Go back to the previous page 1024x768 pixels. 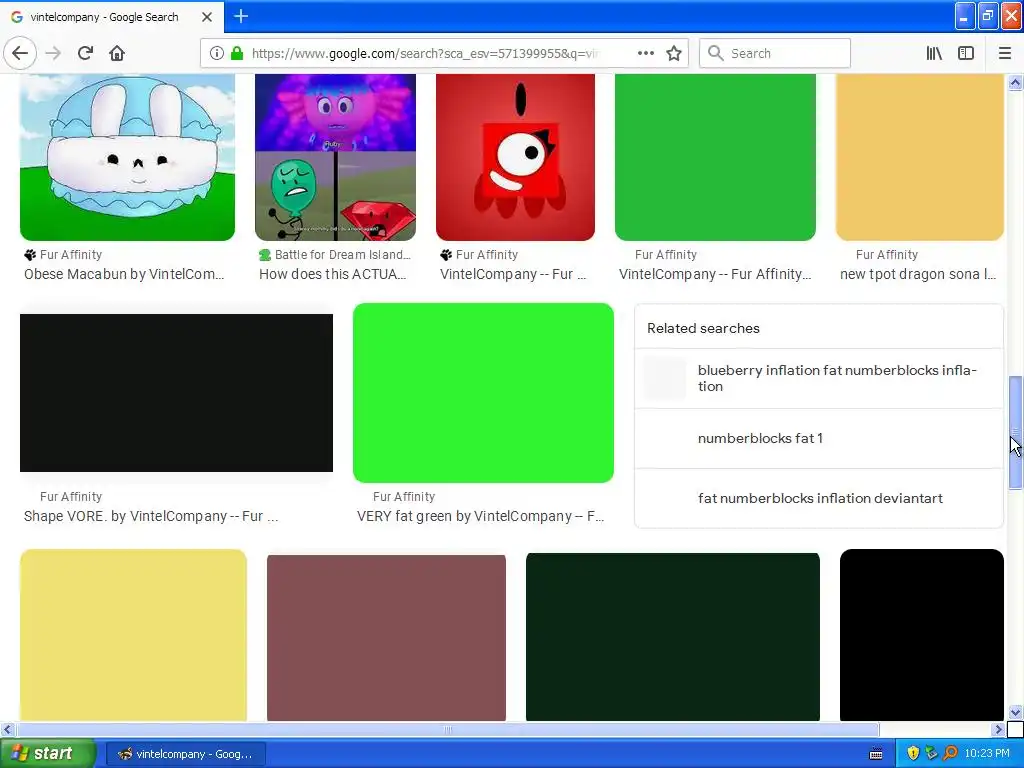20,53
